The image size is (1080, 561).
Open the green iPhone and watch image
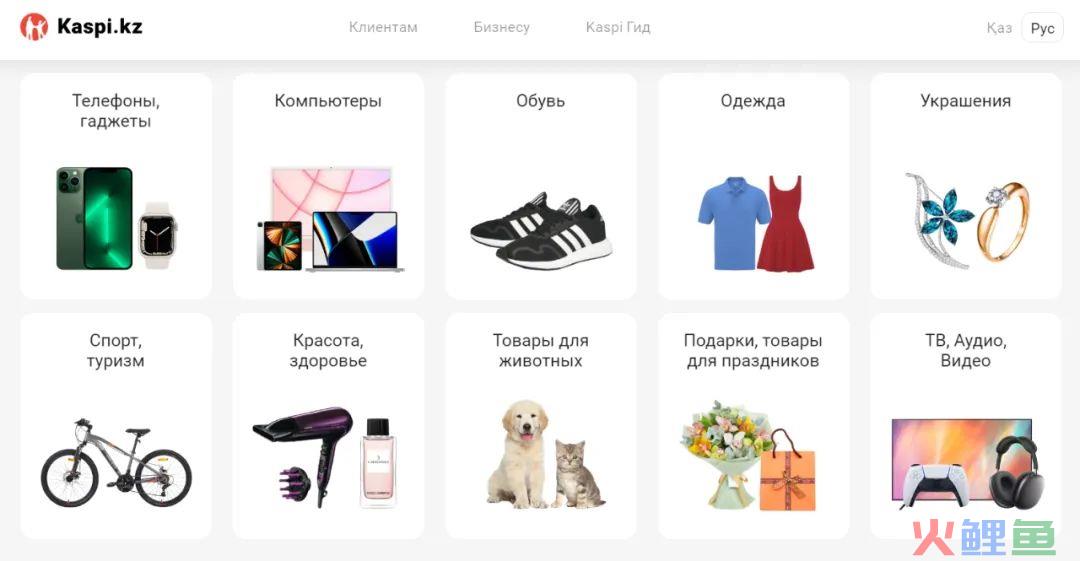[116, 218]
